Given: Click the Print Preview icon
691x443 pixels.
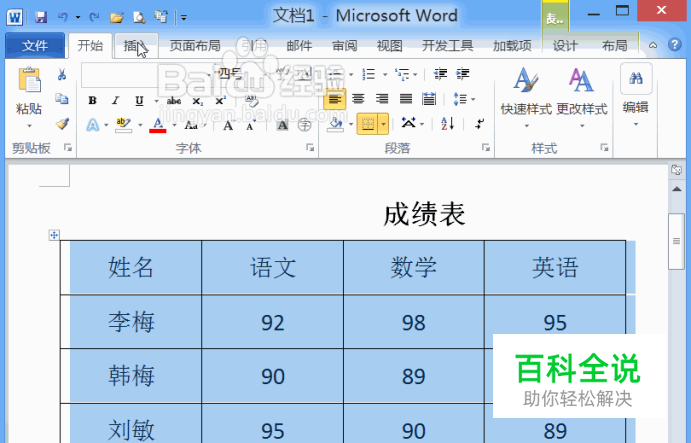Looking at the screenshot, I should click(x=139, y=17).
